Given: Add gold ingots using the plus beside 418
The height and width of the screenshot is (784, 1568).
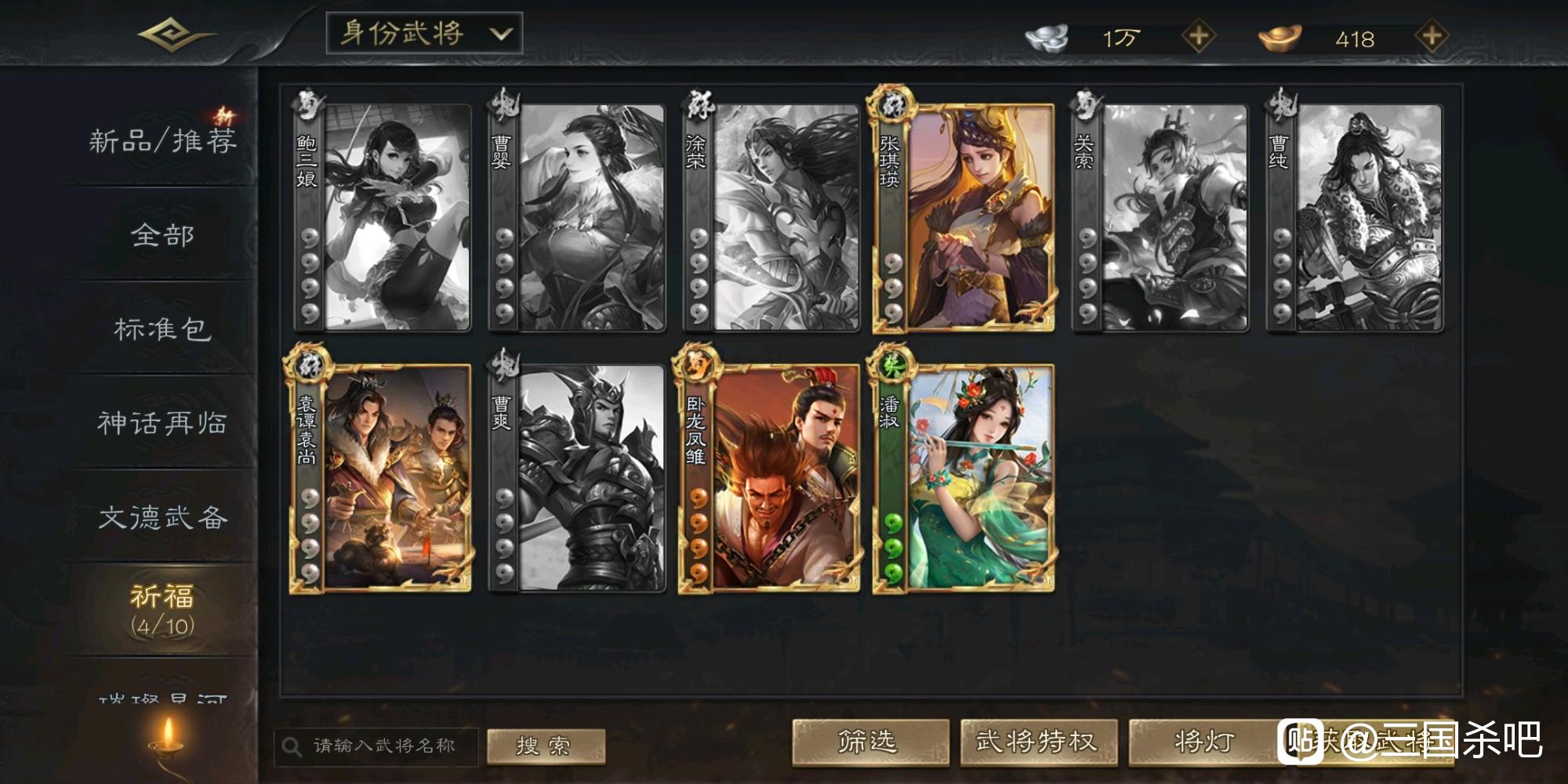Looking at the screenshot, I should pos(1432,36).
